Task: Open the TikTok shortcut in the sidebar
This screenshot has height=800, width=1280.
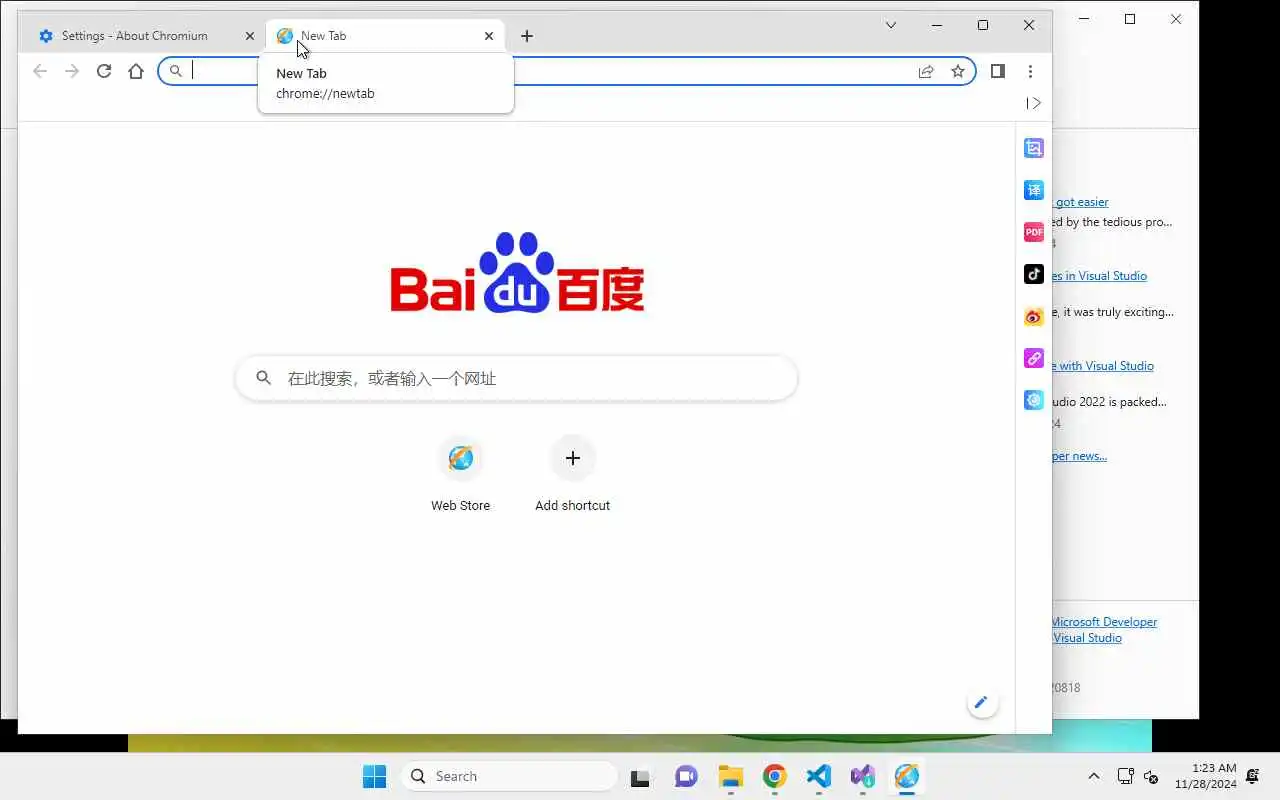Action: click(1034, 274)
